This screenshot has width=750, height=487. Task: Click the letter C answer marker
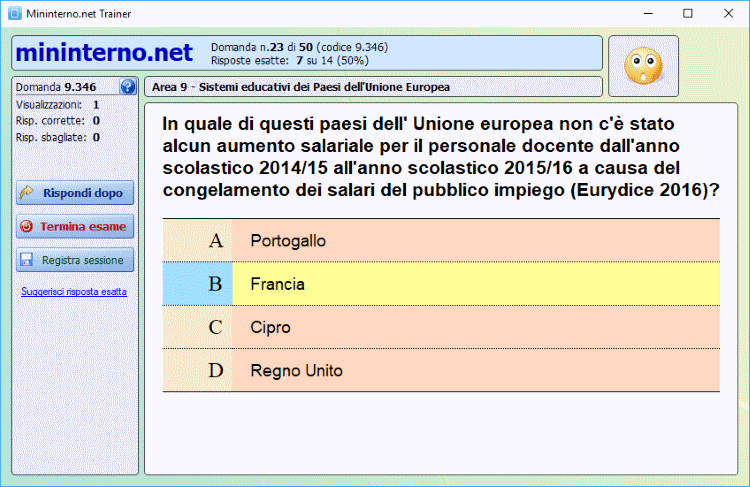(215, 327)
